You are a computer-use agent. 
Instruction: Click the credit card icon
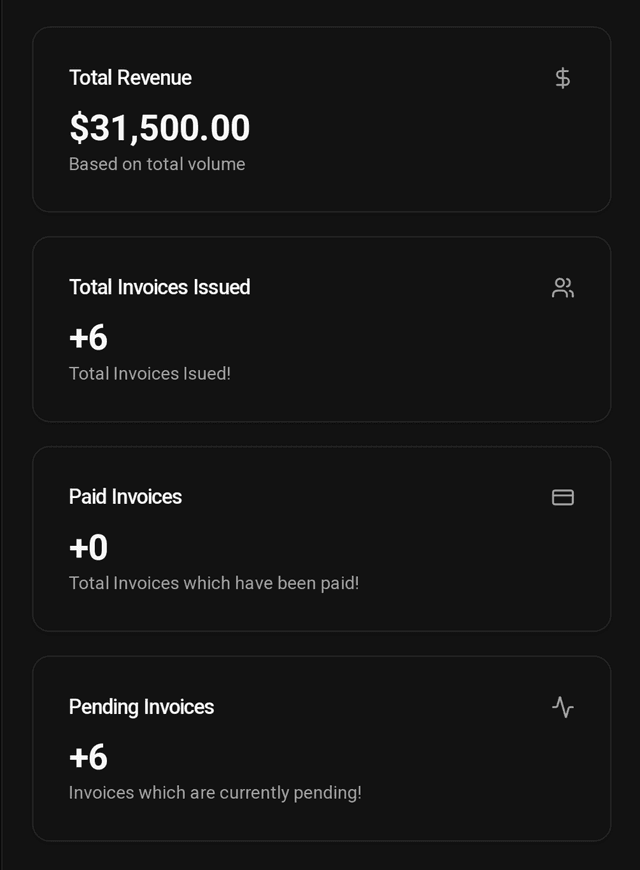pyautogui.click(x=563, y=497)
